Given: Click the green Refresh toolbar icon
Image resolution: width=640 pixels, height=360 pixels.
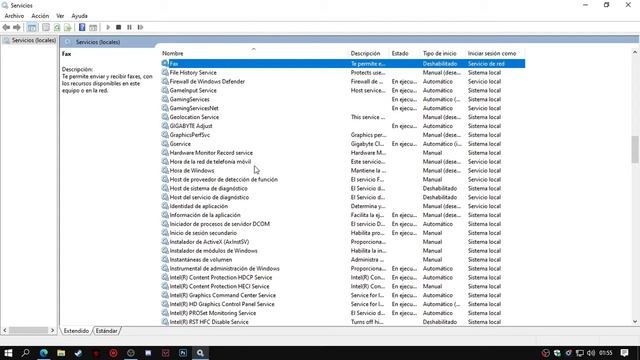Looking at the screenshot, I should click(x=57, y=27).
